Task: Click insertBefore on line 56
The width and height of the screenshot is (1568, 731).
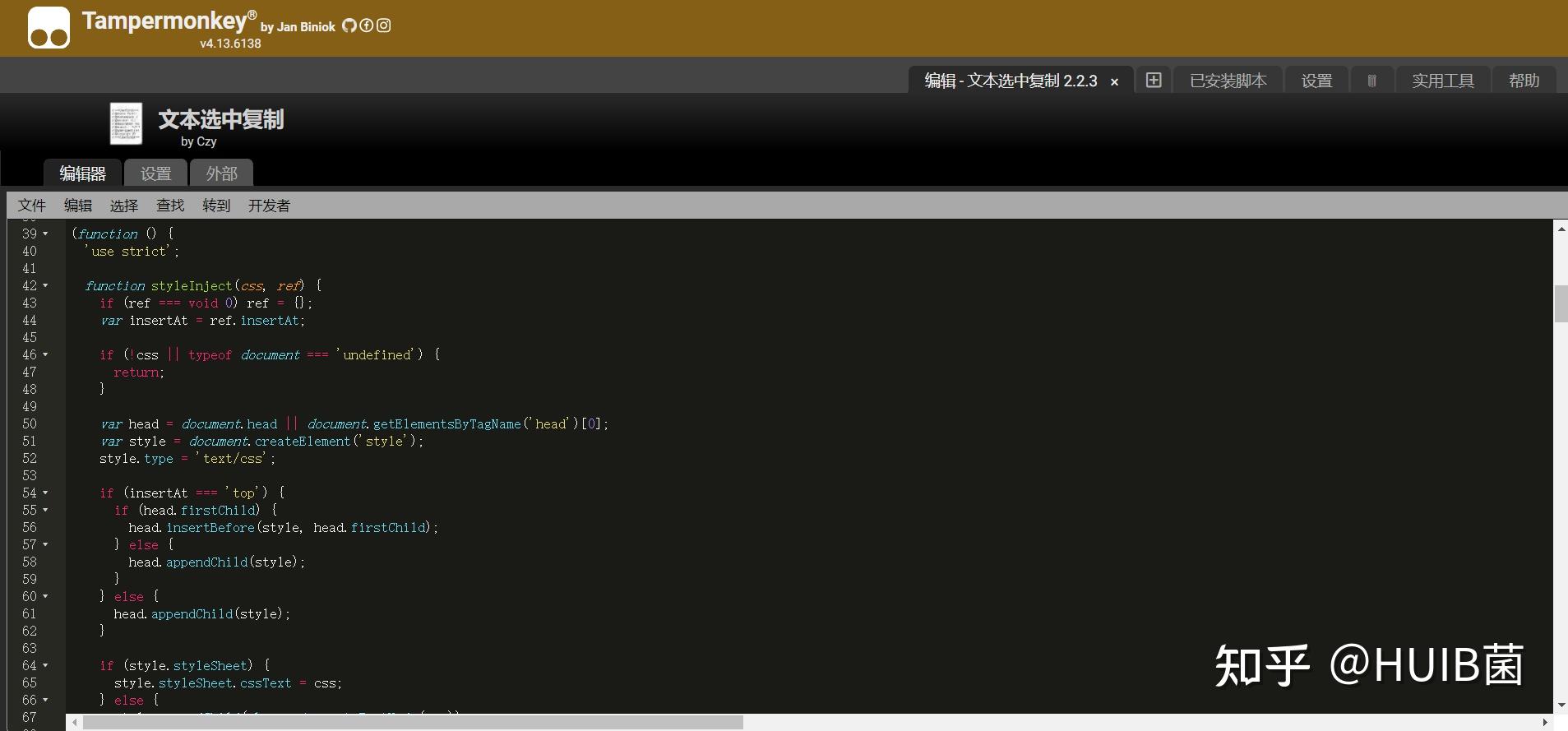Action: point(210,527)
